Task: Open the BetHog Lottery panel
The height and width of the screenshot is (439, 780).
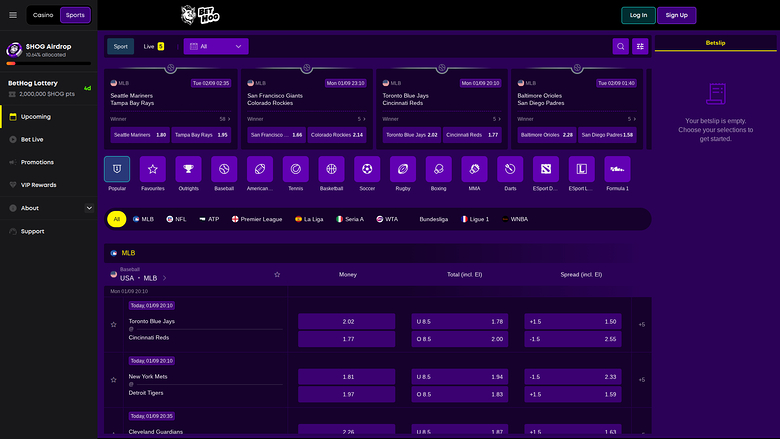Action: click(49, 88)
